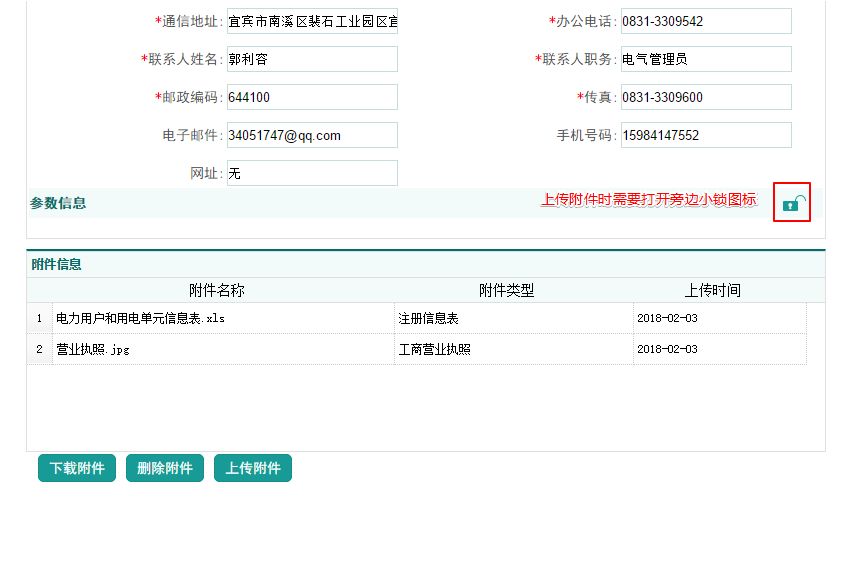Focus the 联系人姓名 text field
The width and height of the screenshot is (847, 564).
(x=312, y=59)
